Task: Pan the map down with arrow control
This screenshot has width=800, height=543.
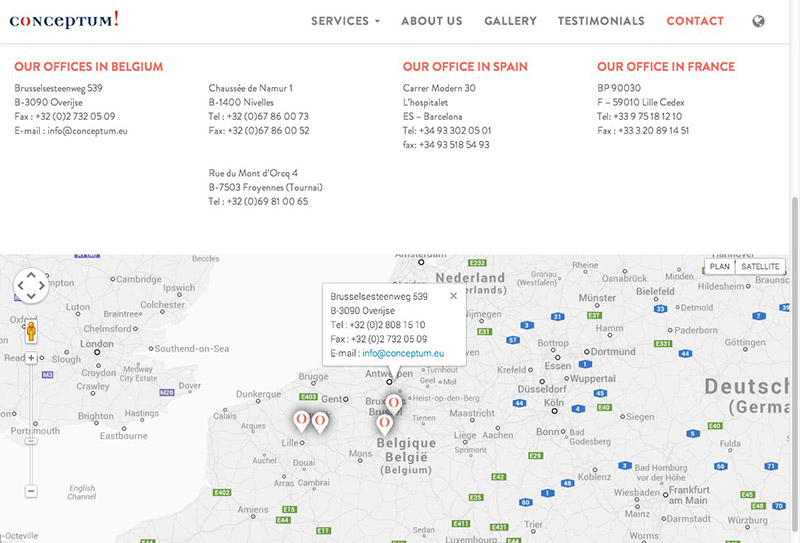Action: tap(31, 296)
